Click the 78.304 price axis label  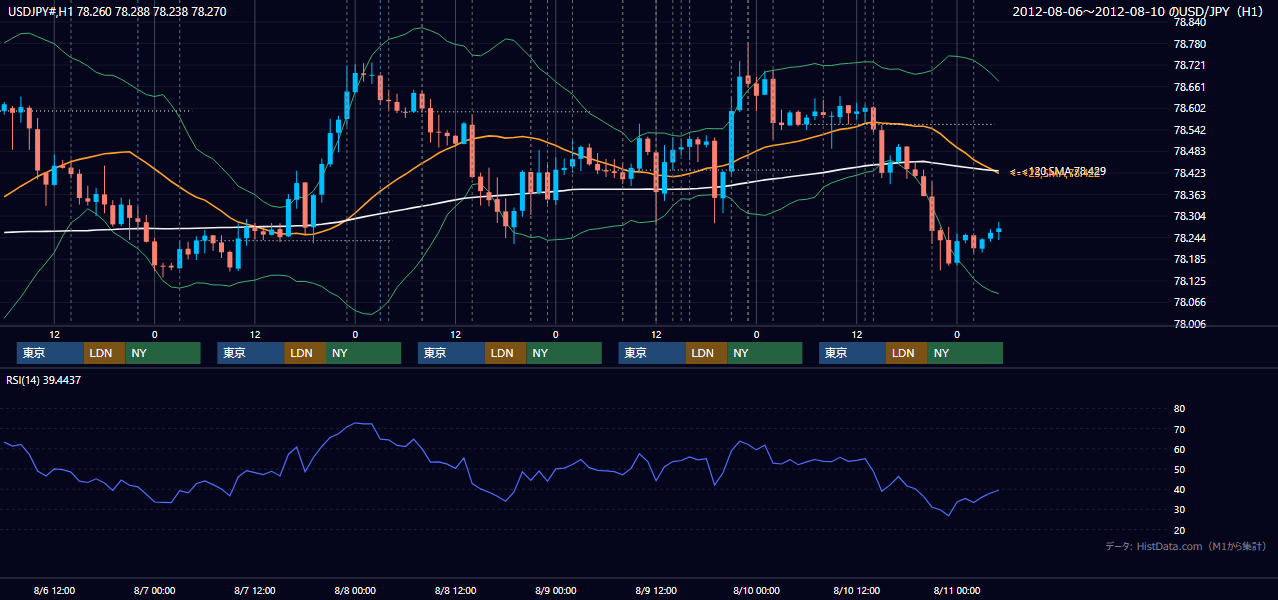pyautogui.click(x=1190, y=216)
